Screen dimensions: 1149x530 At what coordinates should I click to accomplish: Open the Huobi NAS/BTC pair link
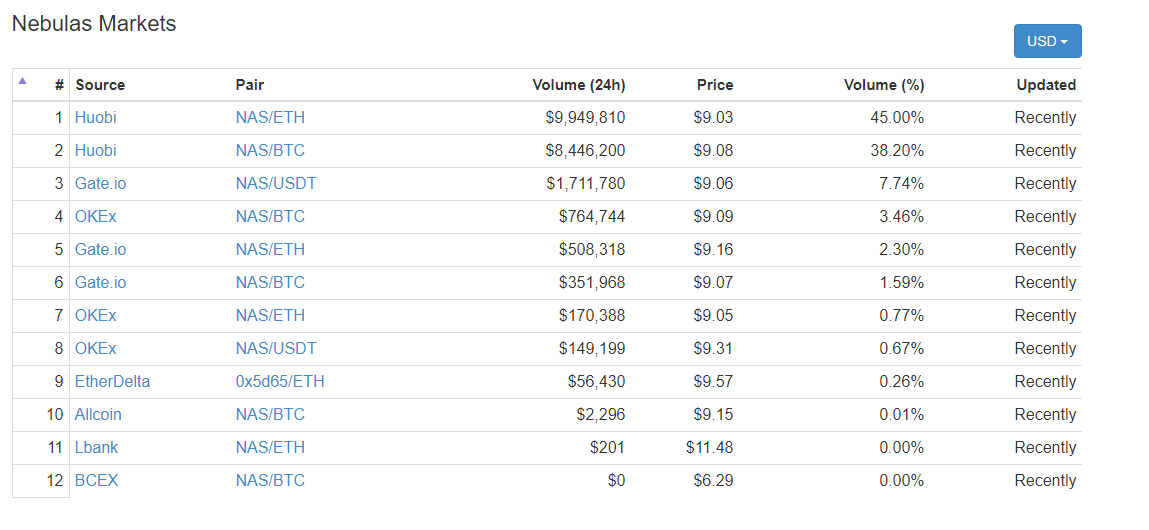(x=270, y=151)
